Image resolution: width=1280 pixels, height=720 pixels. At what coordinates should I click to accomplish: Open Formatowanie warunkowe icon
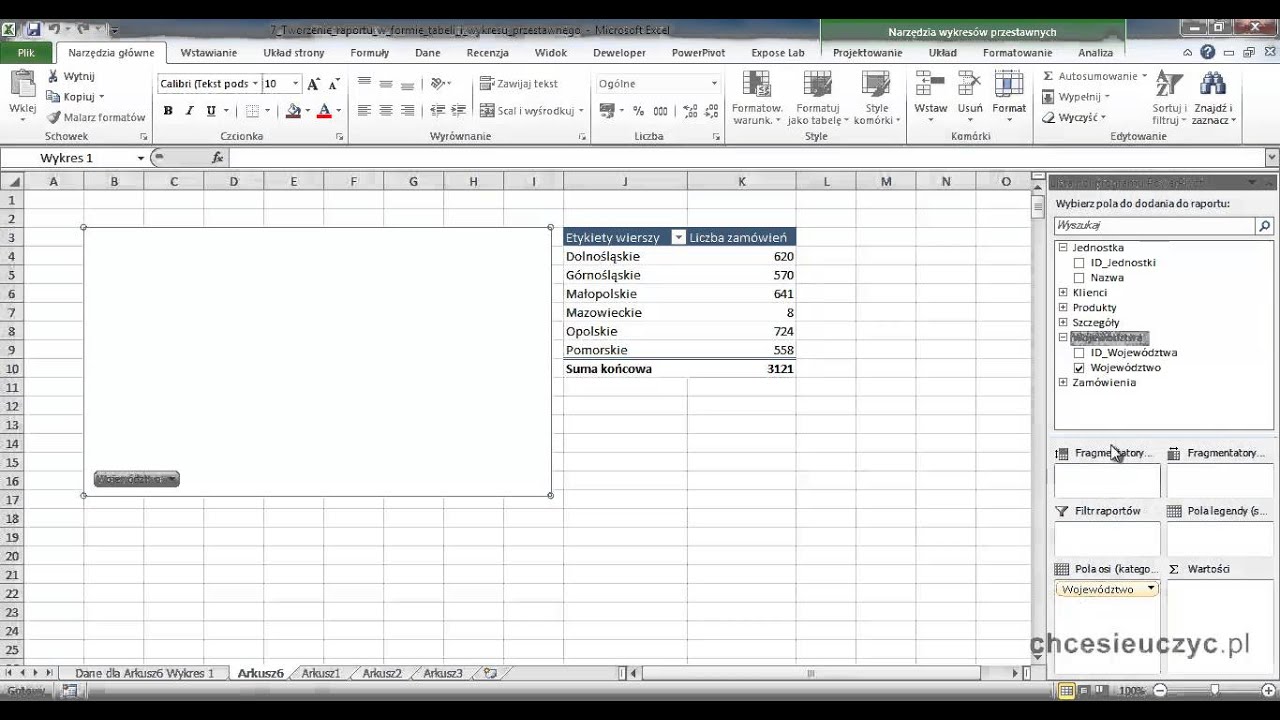tap(756, 85)
